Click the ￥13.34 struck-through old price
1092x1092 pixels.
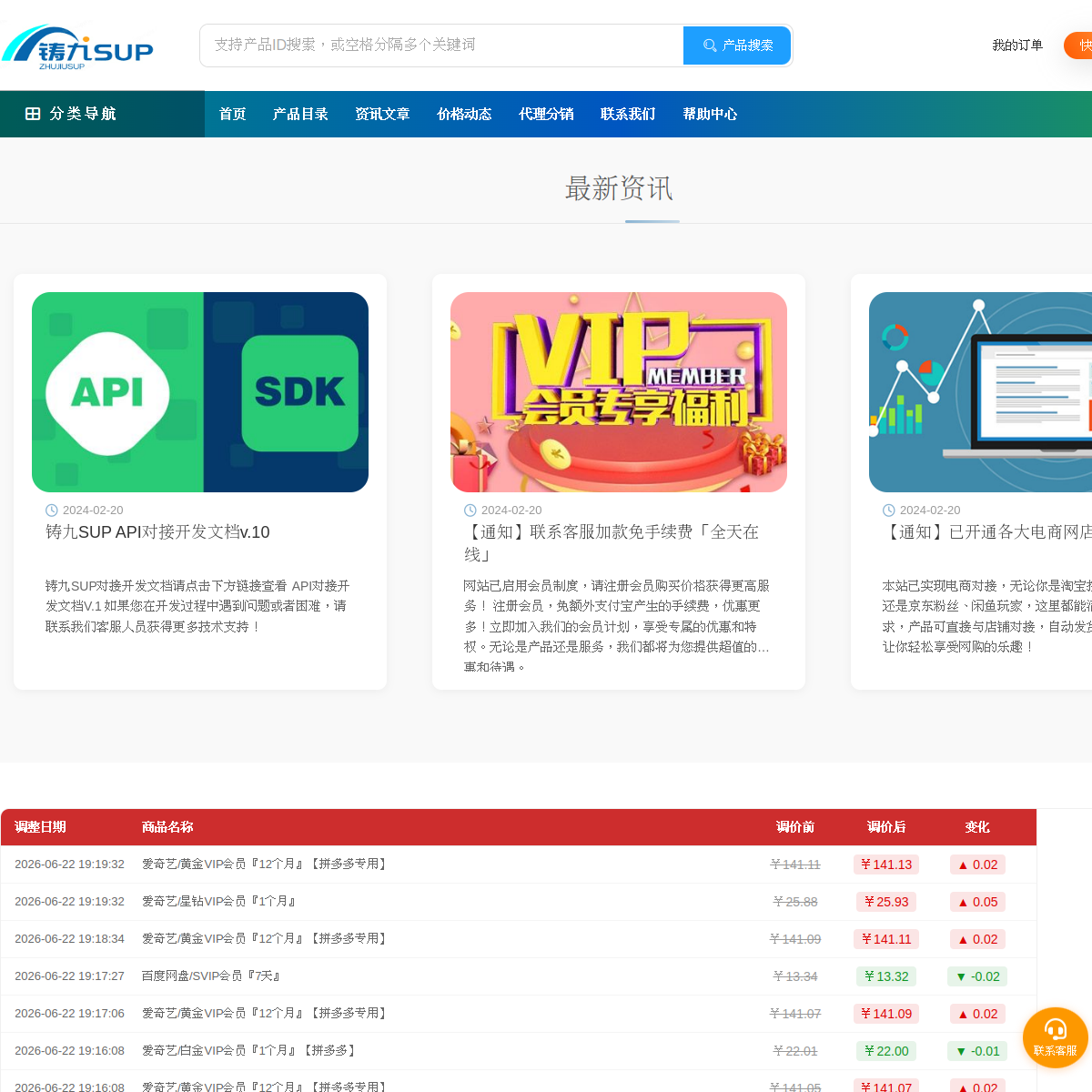point(795,976)
